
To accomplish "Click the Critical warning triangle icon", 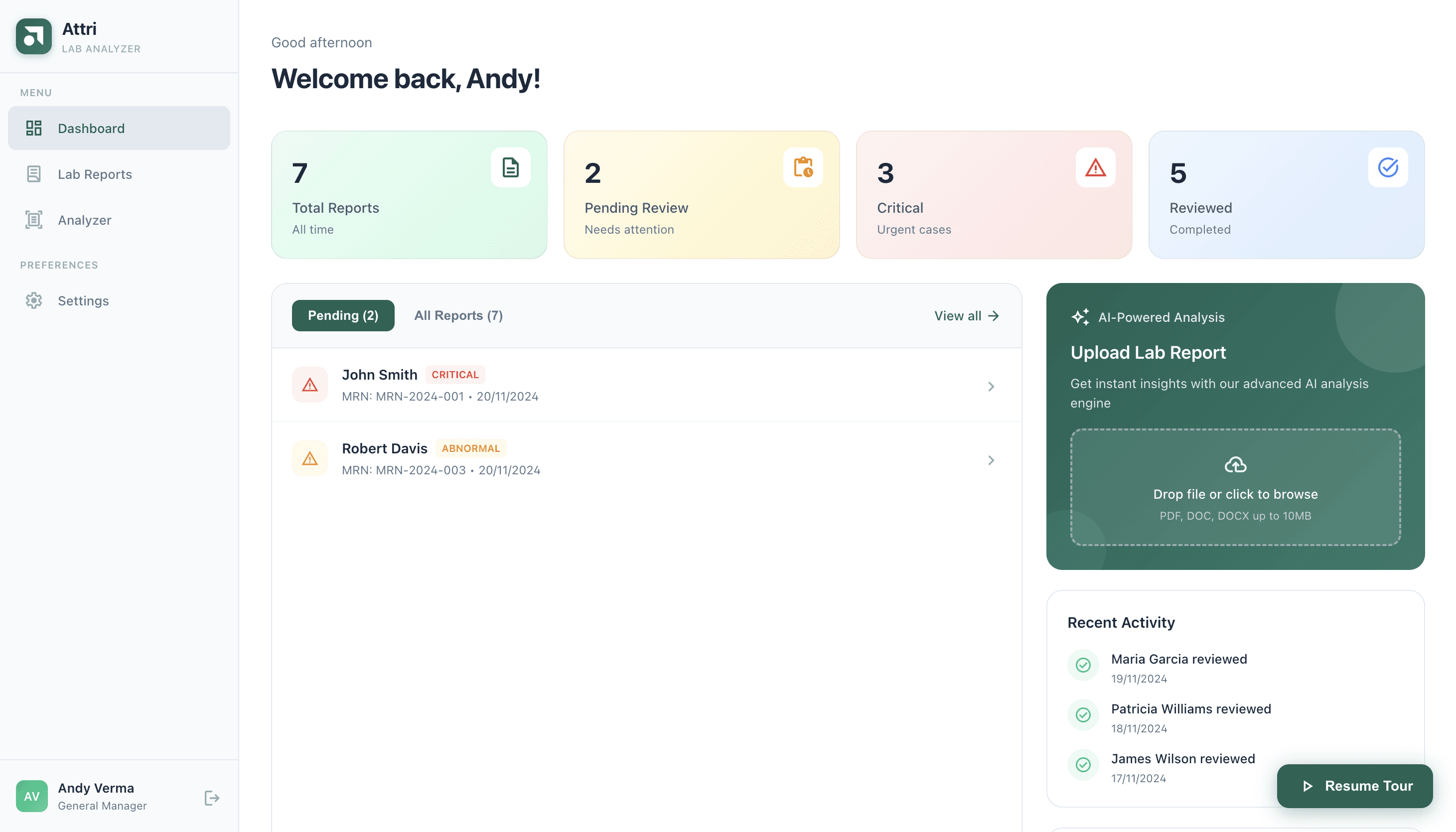I will pyautogui.click(x=1095, y=167).
